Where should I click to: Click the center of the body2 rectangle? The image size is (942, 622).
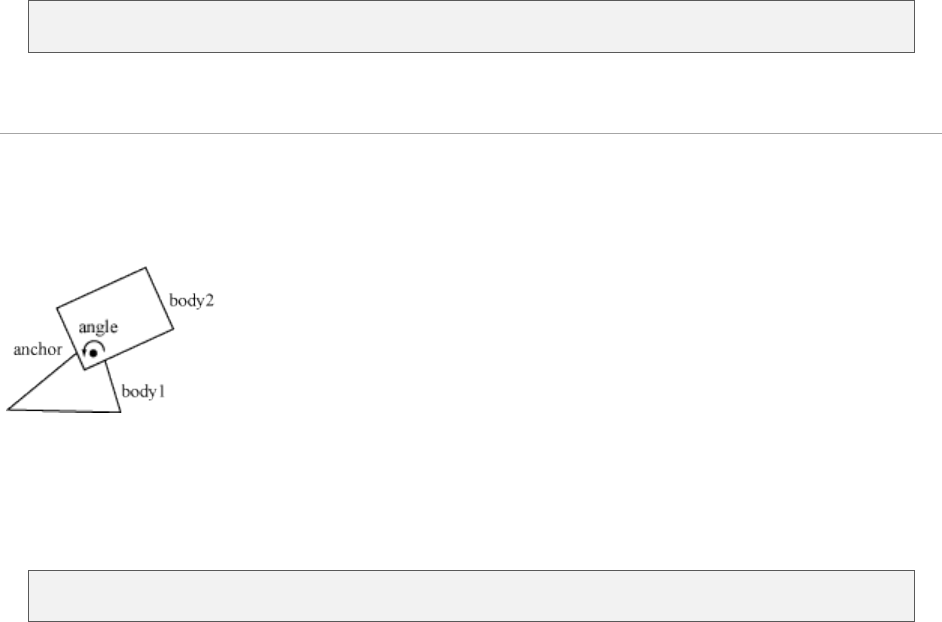(115, 318)
